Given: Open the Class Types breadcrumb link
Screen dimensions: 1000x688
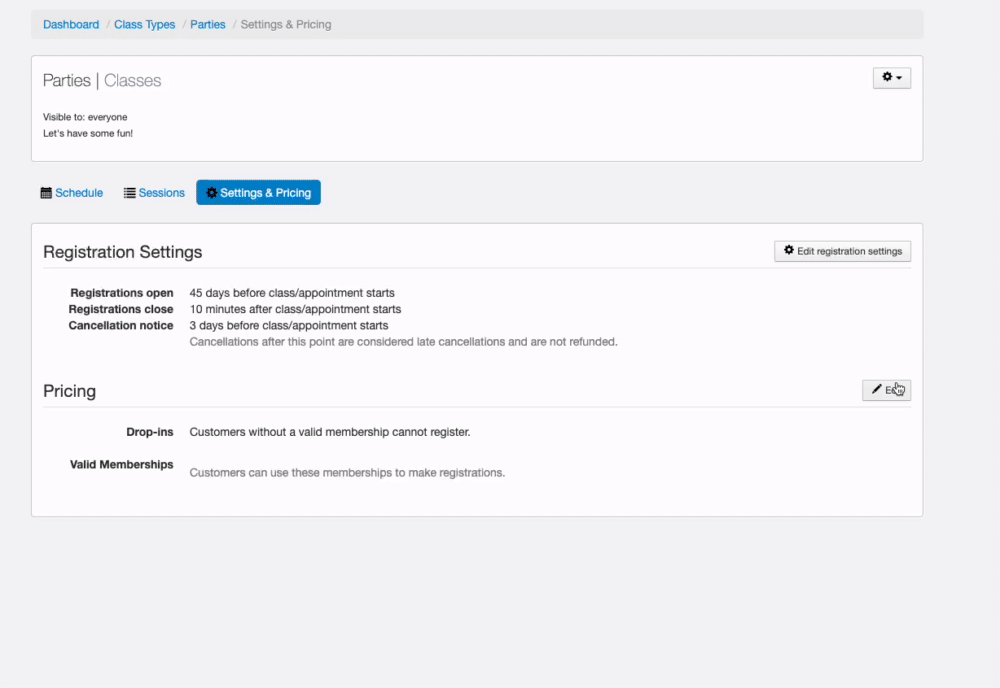Looking at the screenshot, I should coord(145,24).
